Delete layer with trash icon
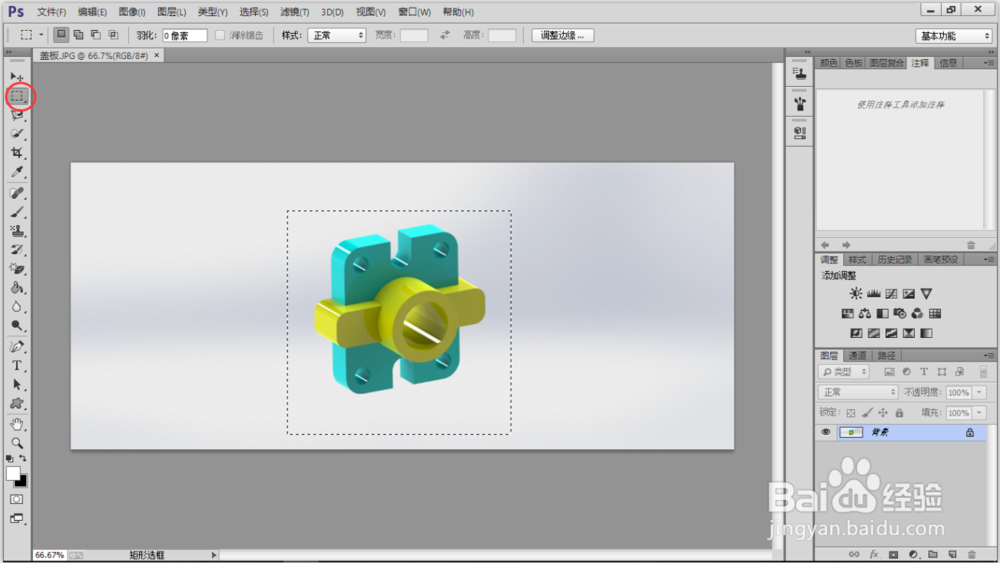This screenshot has height=563, width=1000. 972,554
